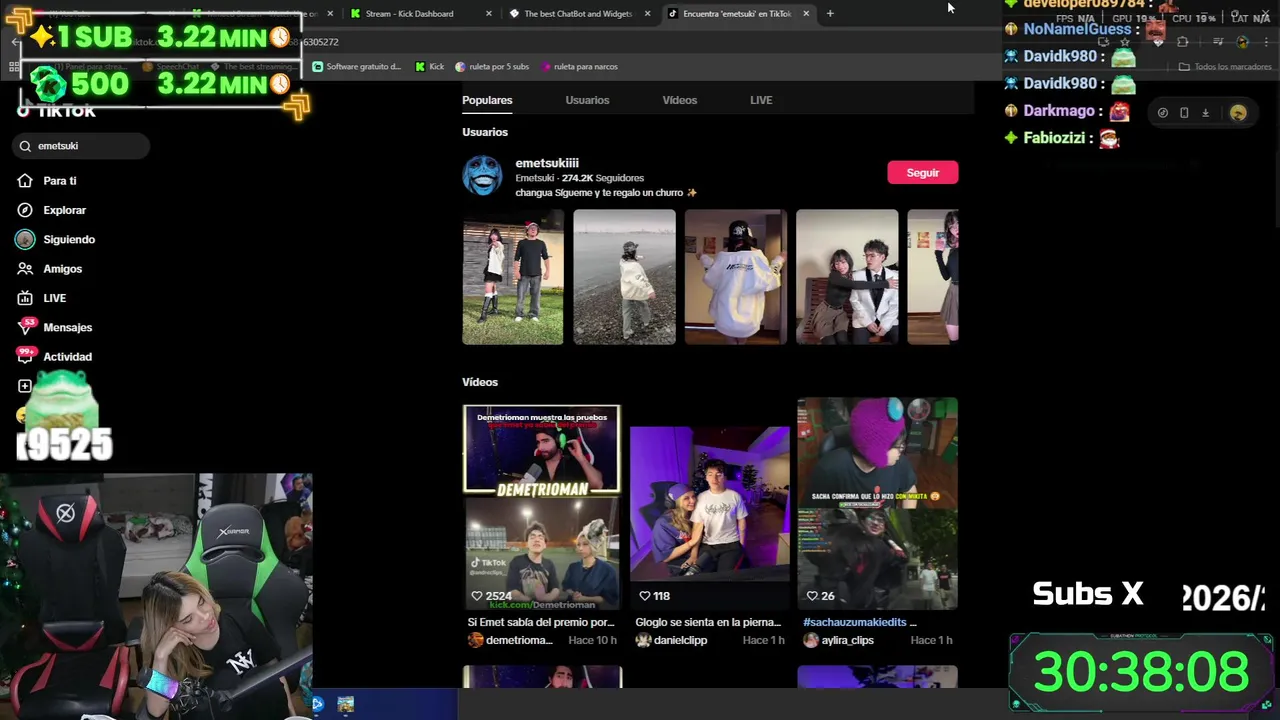This screenshot has width=1280, height=720.
Task: Click the demetrioma... author name
Action: [519, 640]
